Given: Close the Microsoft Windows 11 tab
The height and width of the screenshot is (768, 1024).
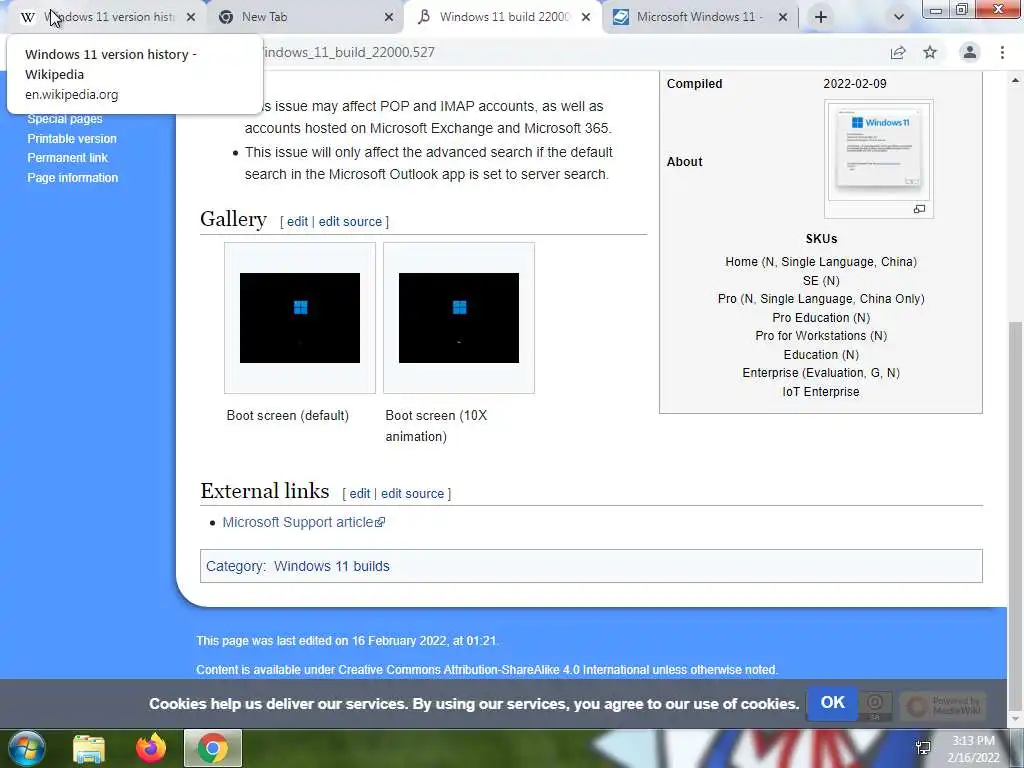Looking at the screenshot, I should click(783, 18).
